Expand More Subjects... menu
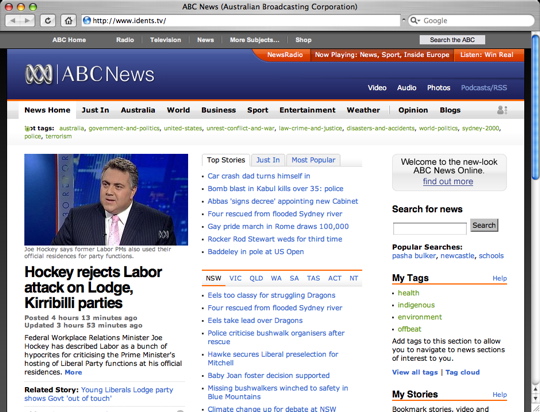Viewport: 540px width, 412px height. coord(255,40)
